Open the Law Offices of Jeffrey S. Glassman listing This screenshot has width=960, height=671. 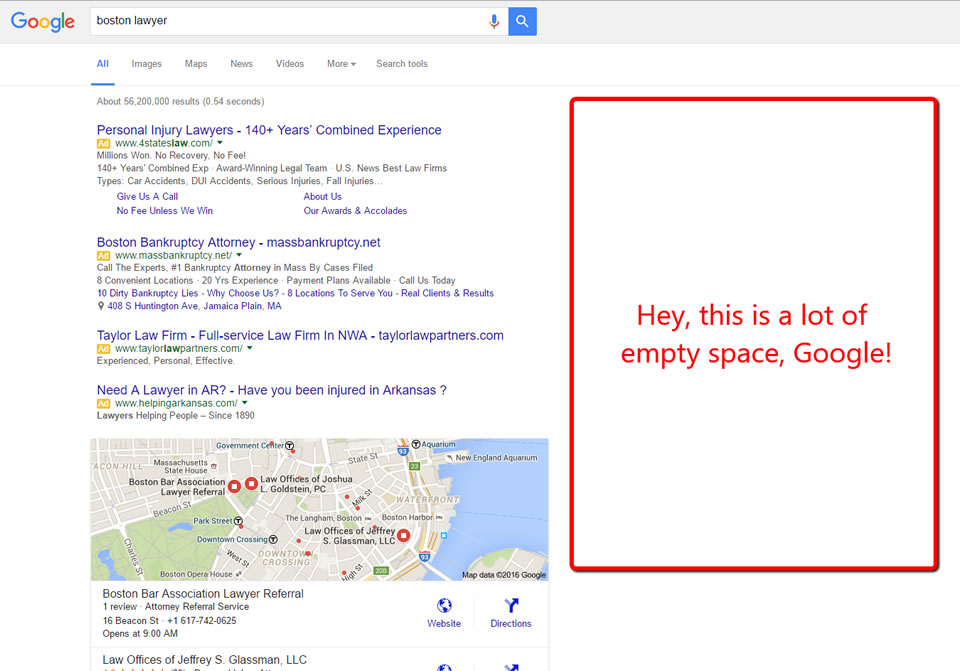point(204,659)
